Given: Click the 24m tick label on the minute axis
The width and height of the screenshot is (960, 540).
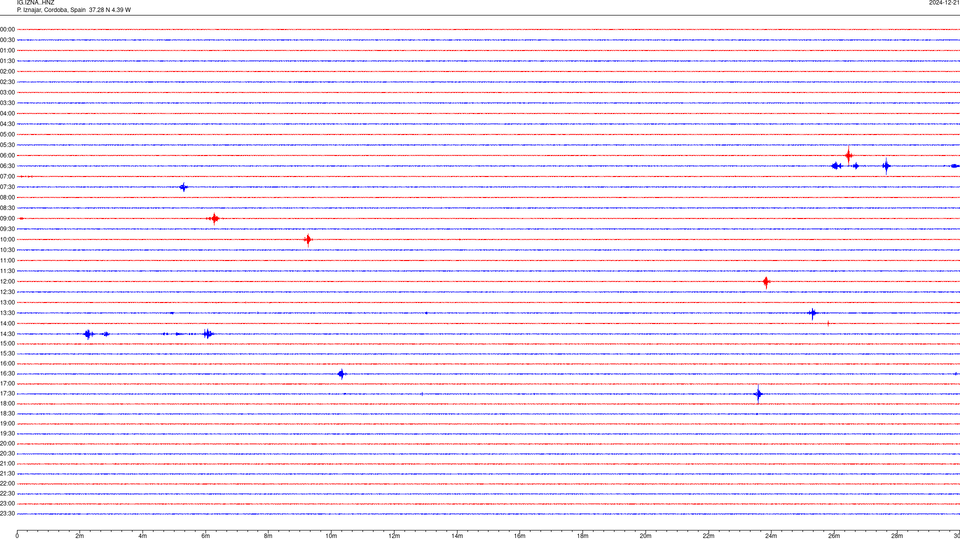Looking at the screenshot, I should [x=771, y=536].
